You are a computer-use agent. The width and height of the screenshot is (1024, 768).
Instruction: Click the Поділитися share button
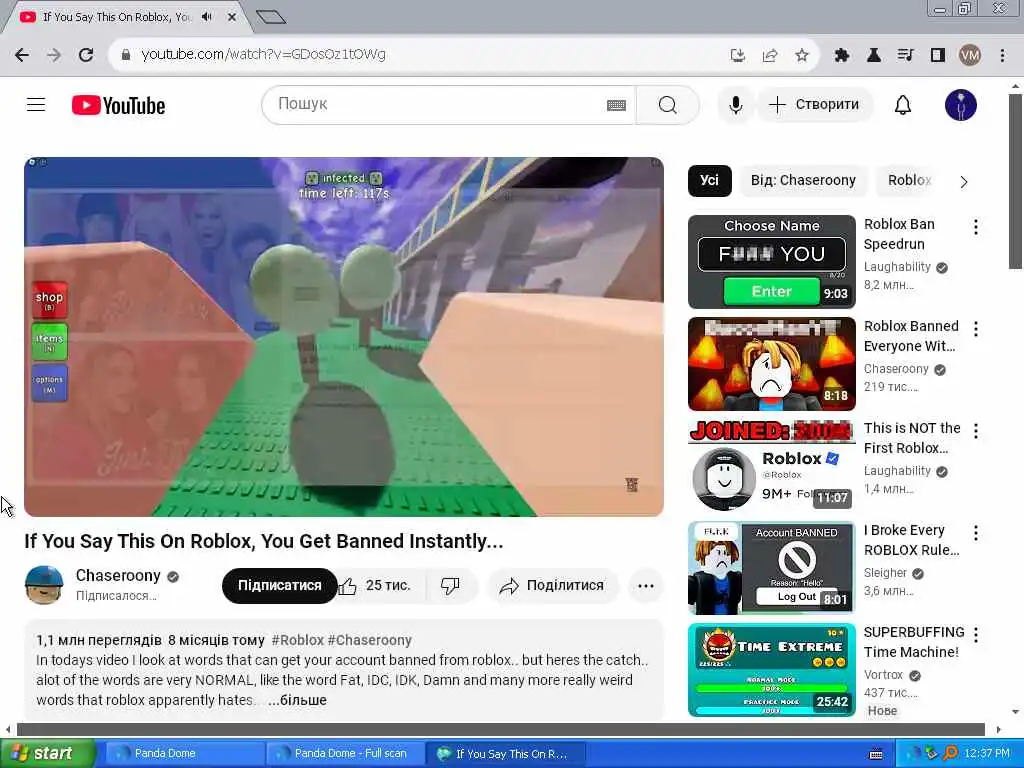click(552, 585)
